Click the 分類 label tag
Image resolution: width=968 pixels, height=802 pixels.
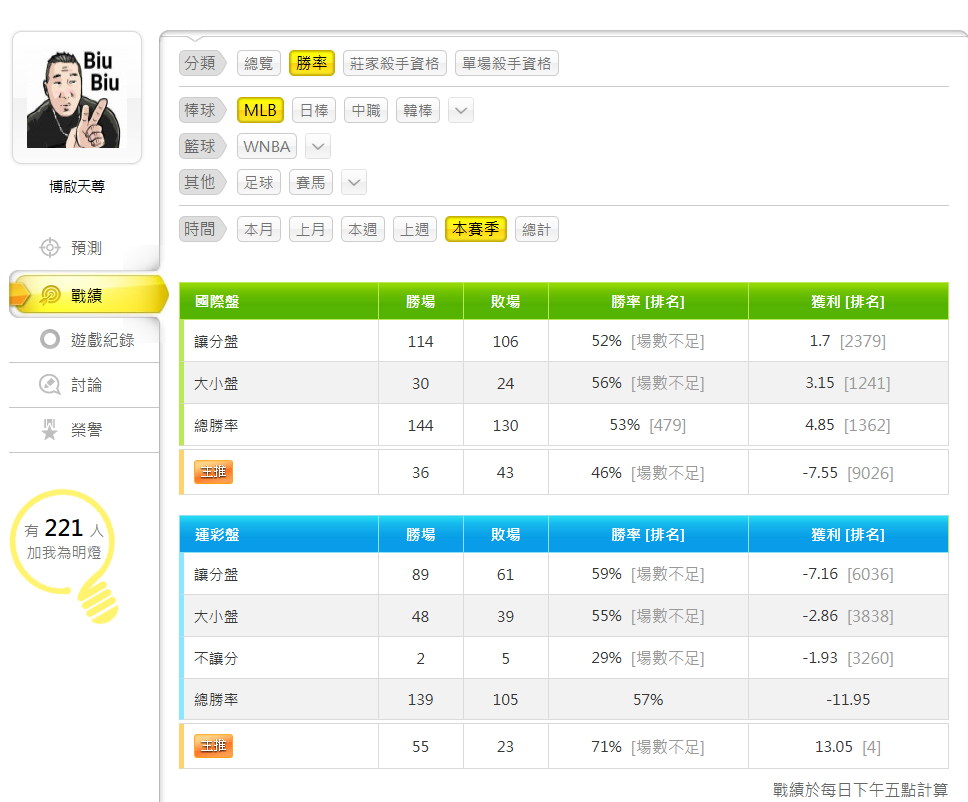(202, 63)
